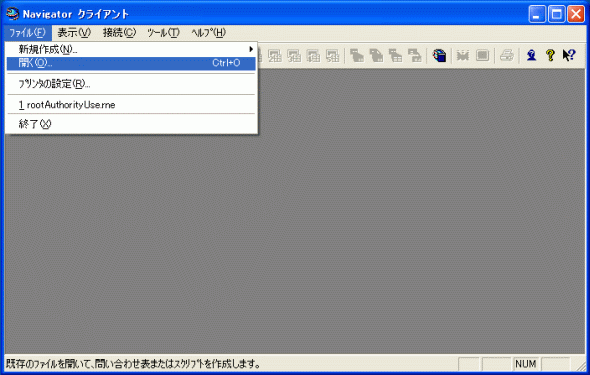
Task: Open the 表示(V) menu
Action: tap(74, 33)
